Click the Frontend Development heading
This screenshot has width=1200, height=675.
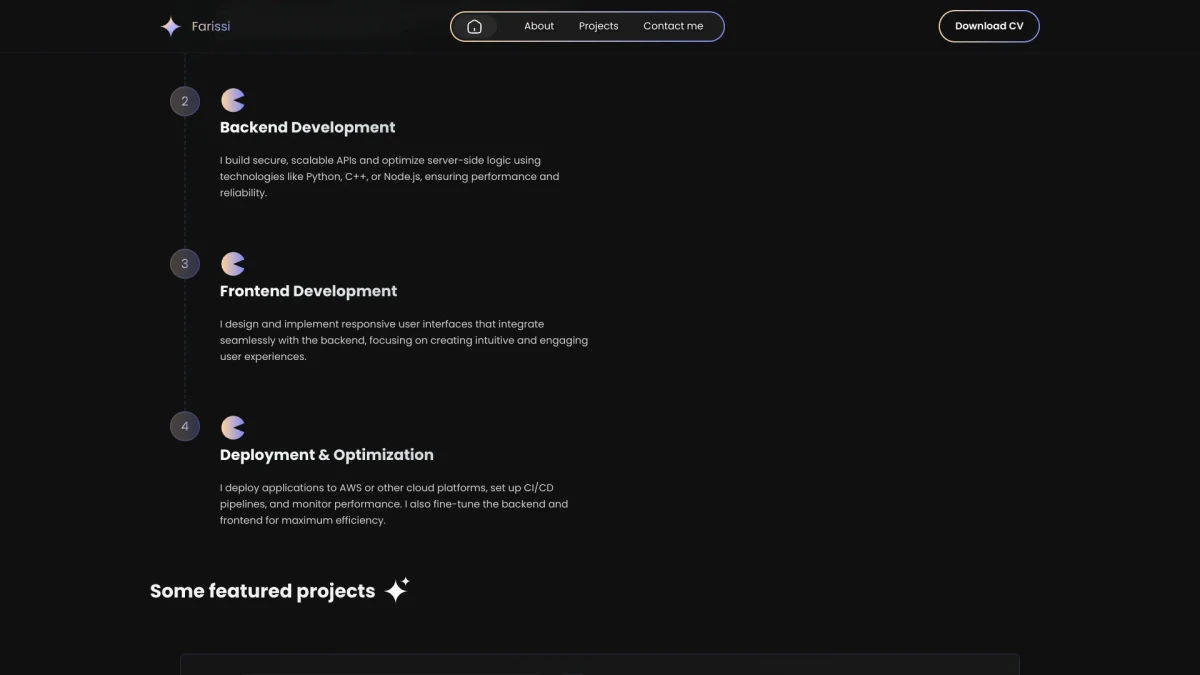pyautogui.click(x=308, y=291)
